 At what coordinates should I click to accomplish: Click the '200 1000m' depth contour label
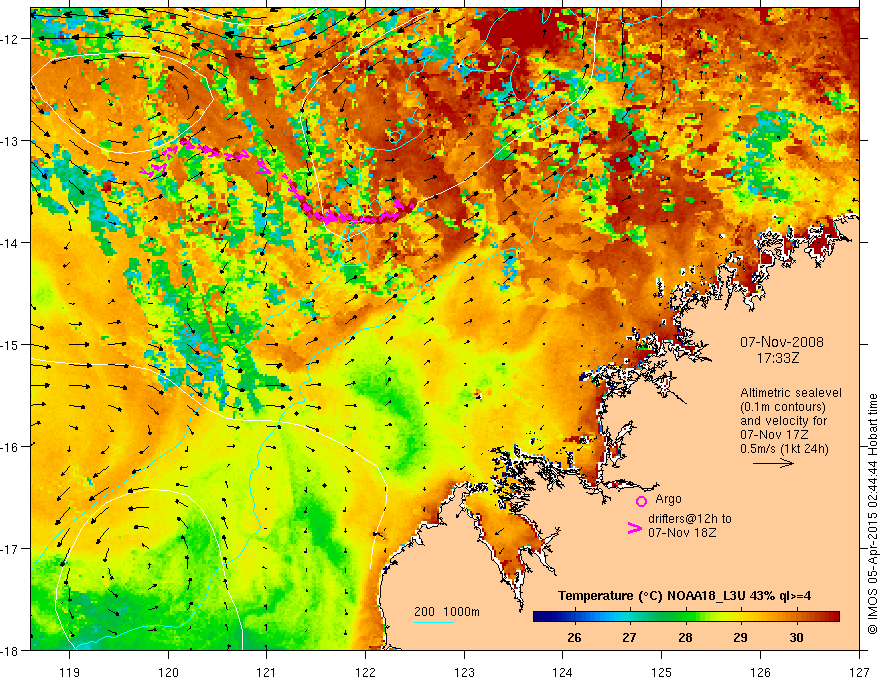(x=447, y=612)
